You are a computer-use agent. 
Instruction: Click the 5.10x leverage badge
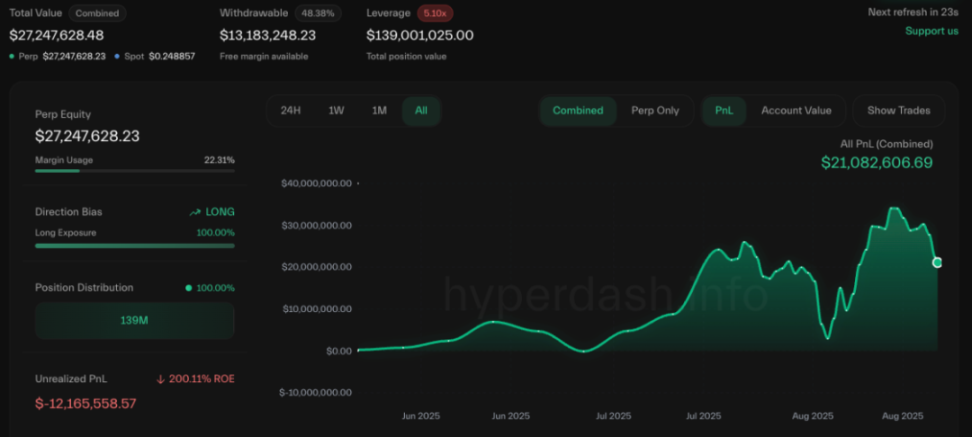pyautogui.click(x=435, y=14)
